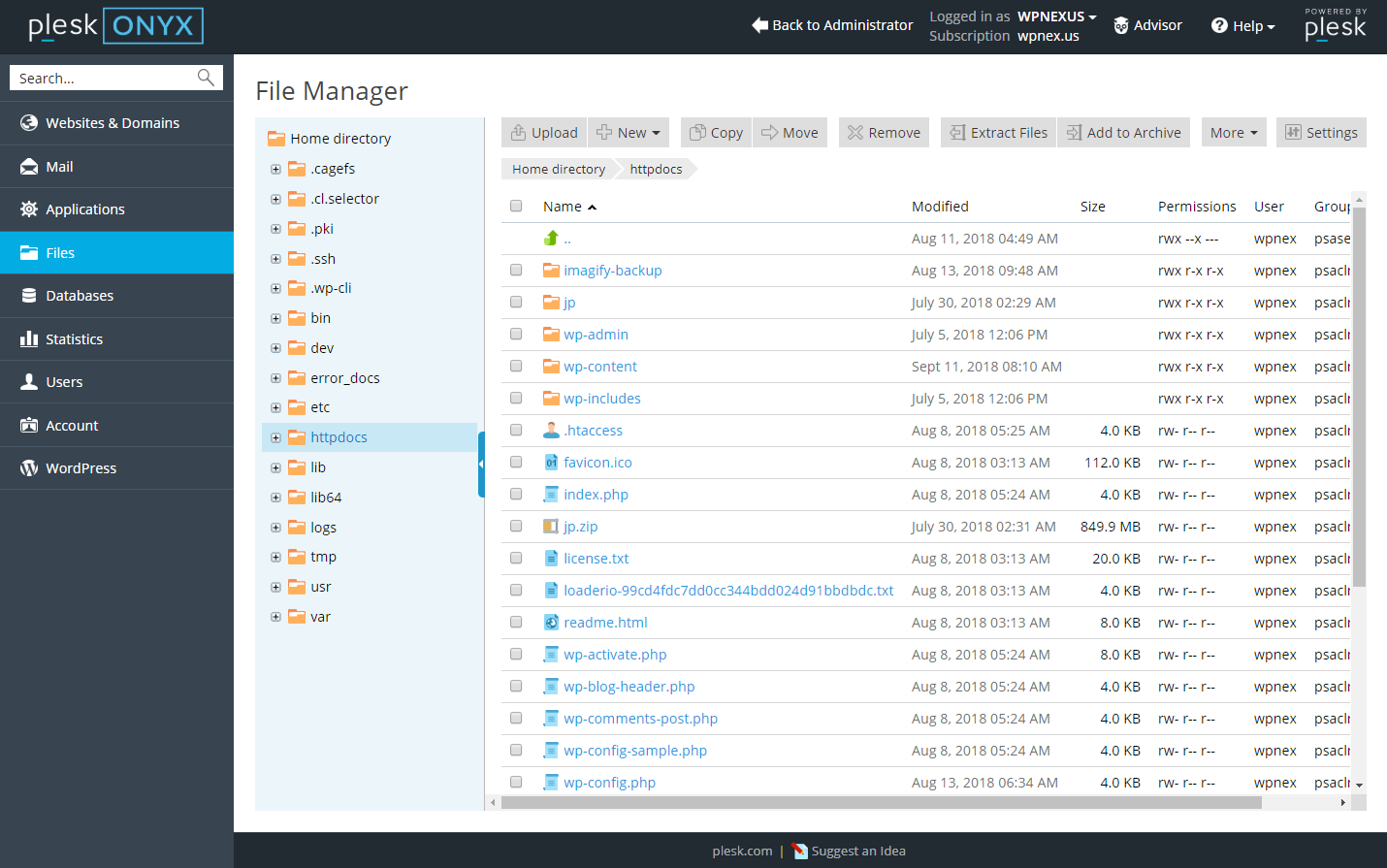
Task: Select the .htaccess row checkbox
Action: (516, 431)
